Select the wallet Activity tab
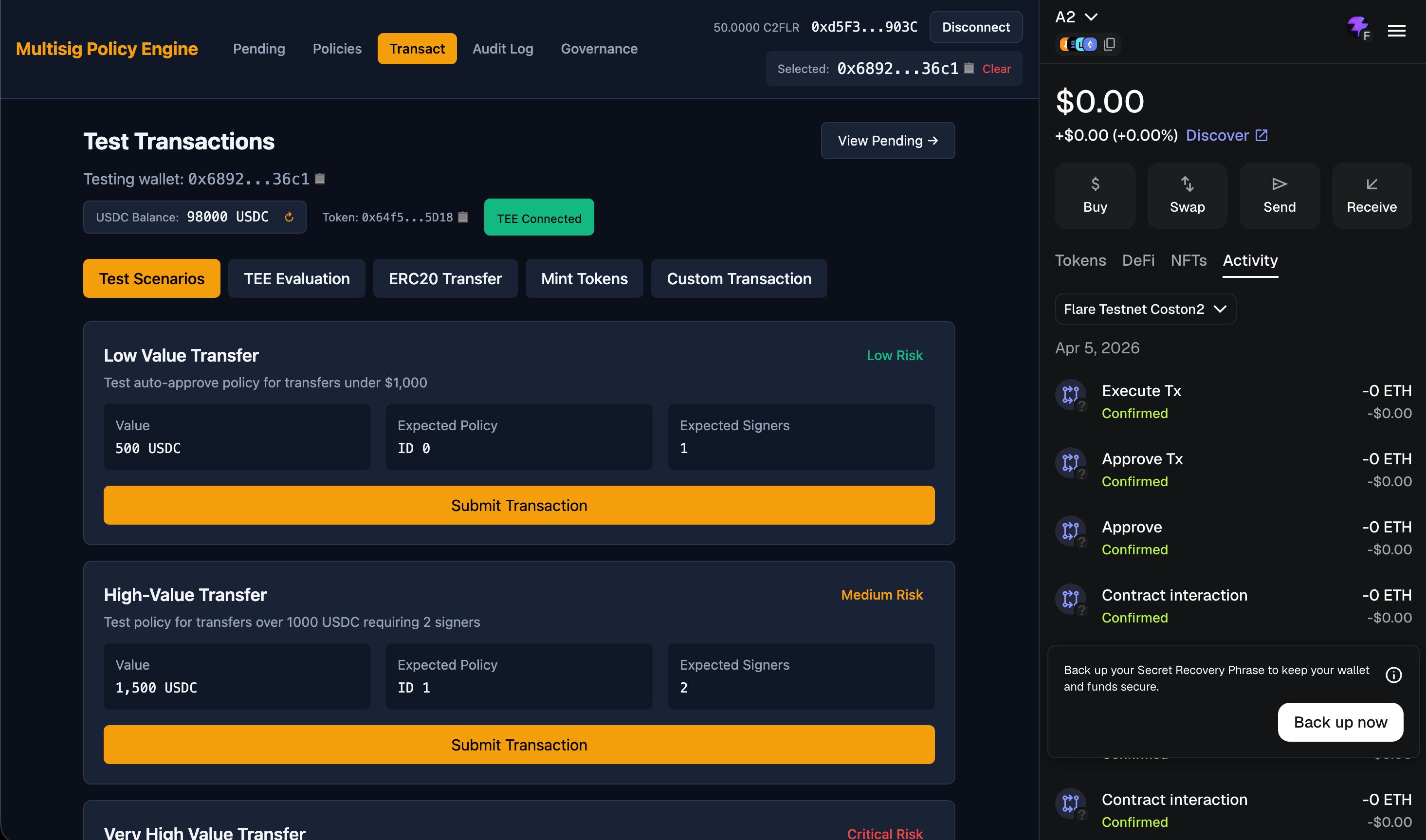 click(1250, 260)
